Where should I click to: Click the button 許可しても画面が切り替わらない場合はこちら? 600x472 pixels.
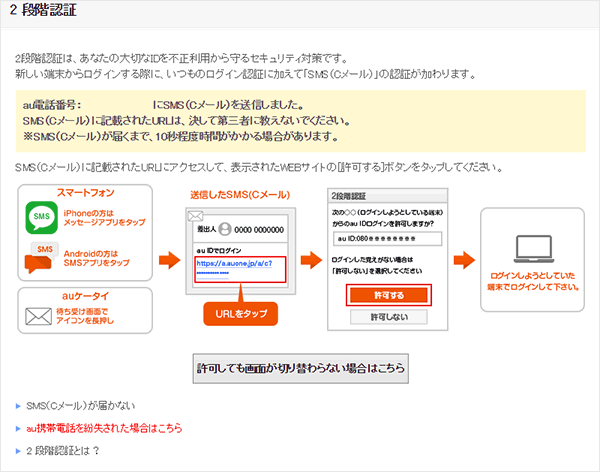[x=300, y=368]
